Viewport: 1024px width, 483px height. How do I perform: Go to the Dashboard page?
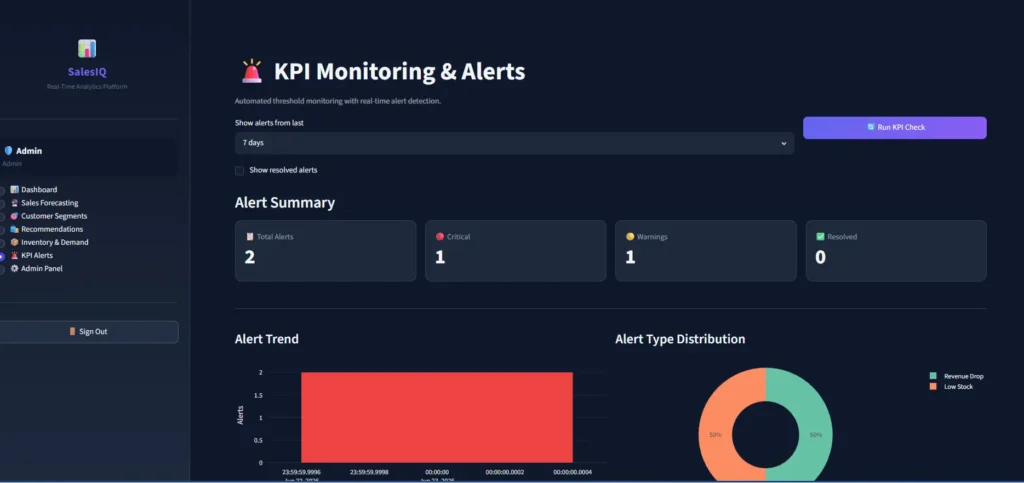click(x=39, y=190)
